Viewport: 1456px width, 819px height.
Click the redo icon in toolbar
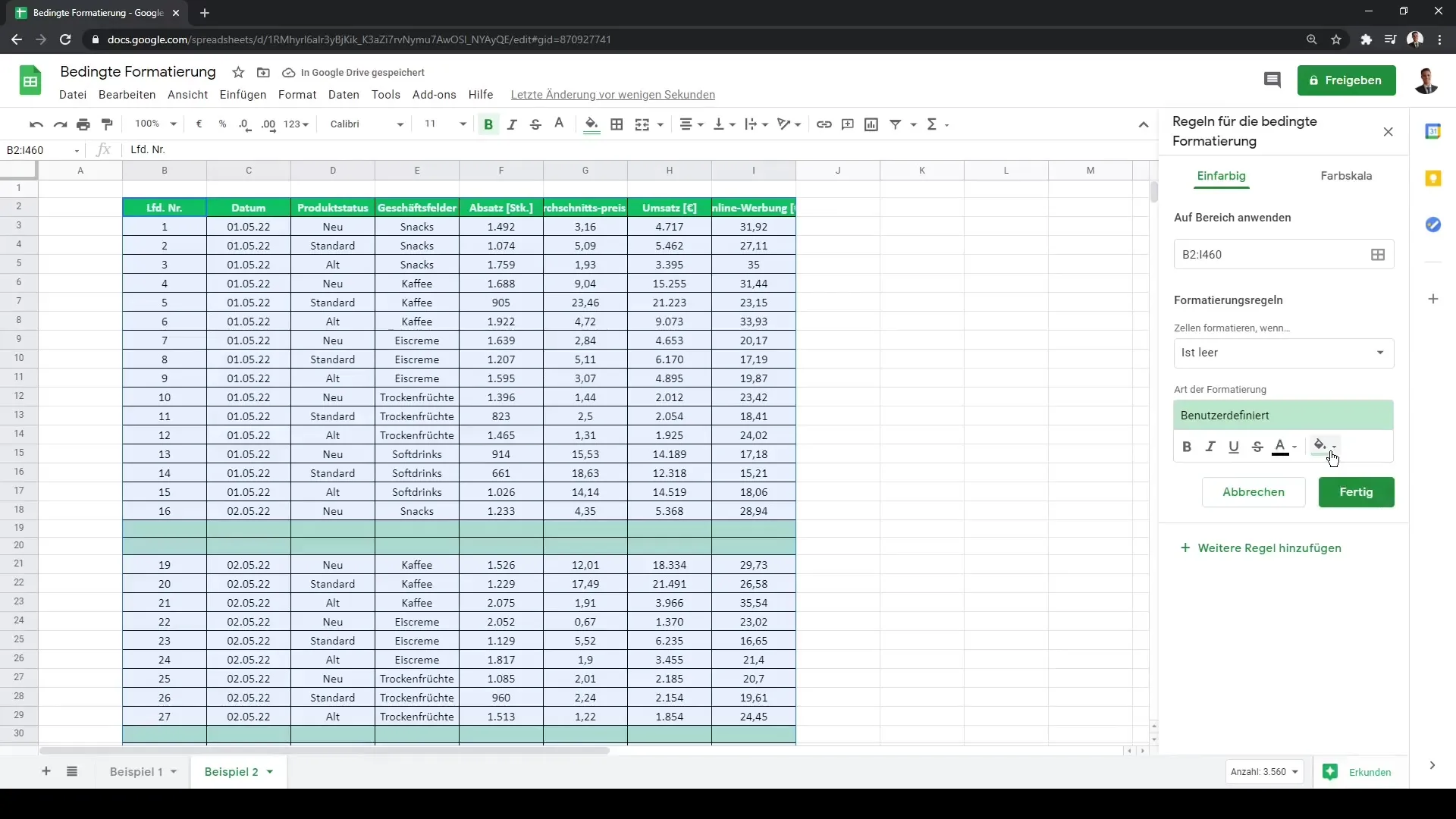(60, 124)
